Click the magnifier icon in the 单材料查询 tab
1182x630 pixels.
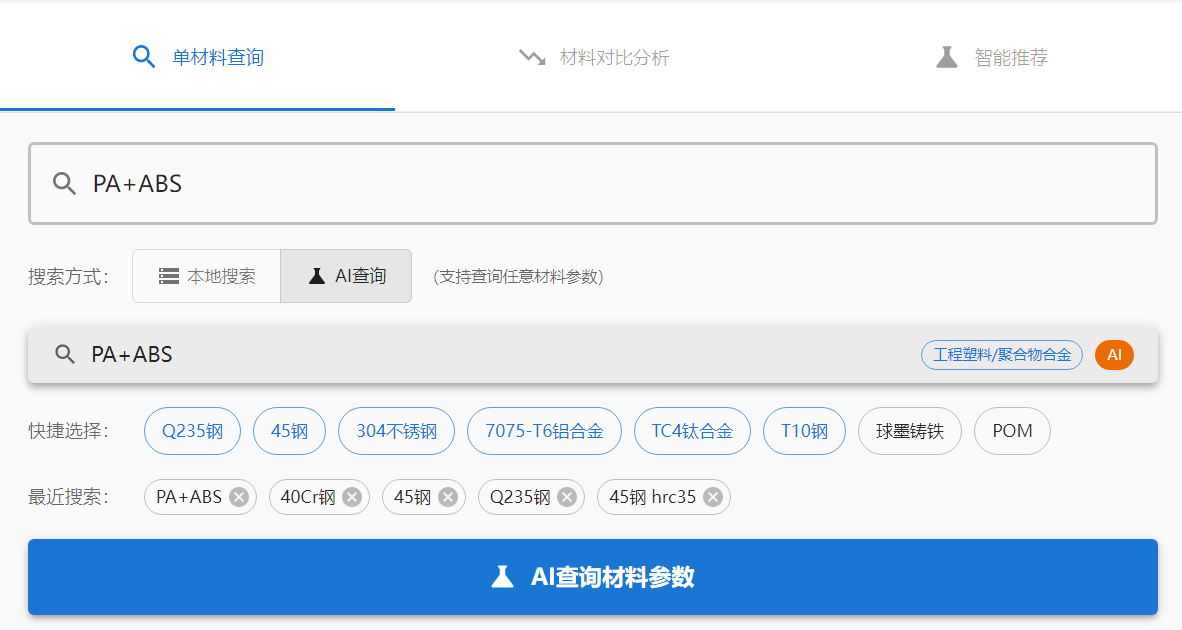click(x=143, y=57)
